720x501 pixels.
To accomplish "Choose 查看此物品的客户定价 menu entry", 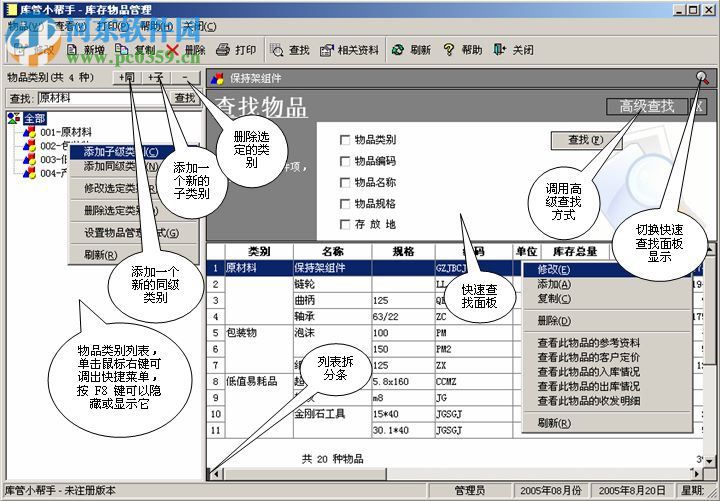I will (x=607, y=357).
